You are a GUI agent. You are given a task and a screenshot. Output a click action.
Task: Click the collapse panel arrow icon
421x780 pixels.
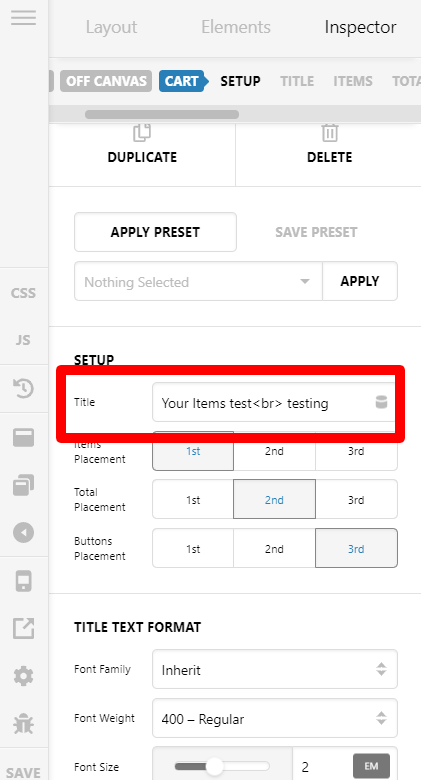tap(23, 532)
